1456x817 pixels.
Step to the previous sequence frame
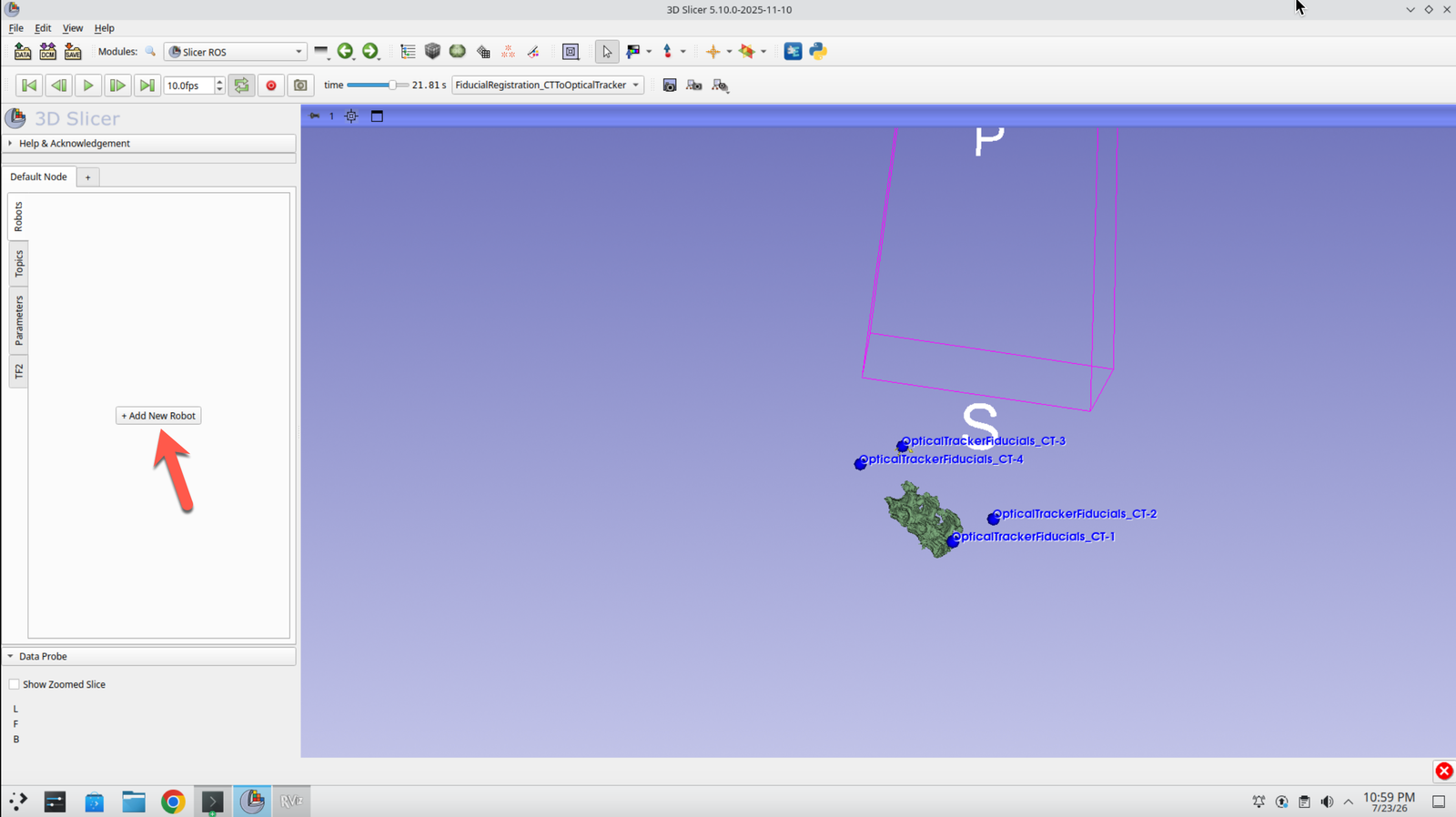[58, 86]
